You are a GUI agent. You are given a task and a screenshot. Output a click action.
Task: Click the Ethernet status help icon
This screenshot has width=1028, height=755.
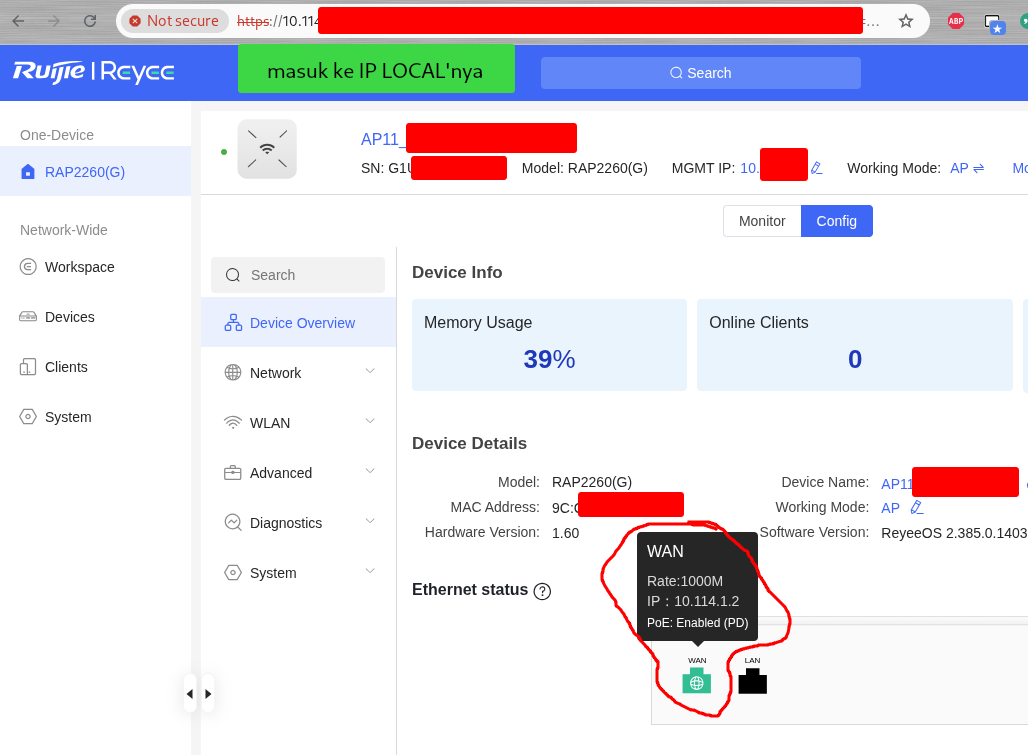542,591
